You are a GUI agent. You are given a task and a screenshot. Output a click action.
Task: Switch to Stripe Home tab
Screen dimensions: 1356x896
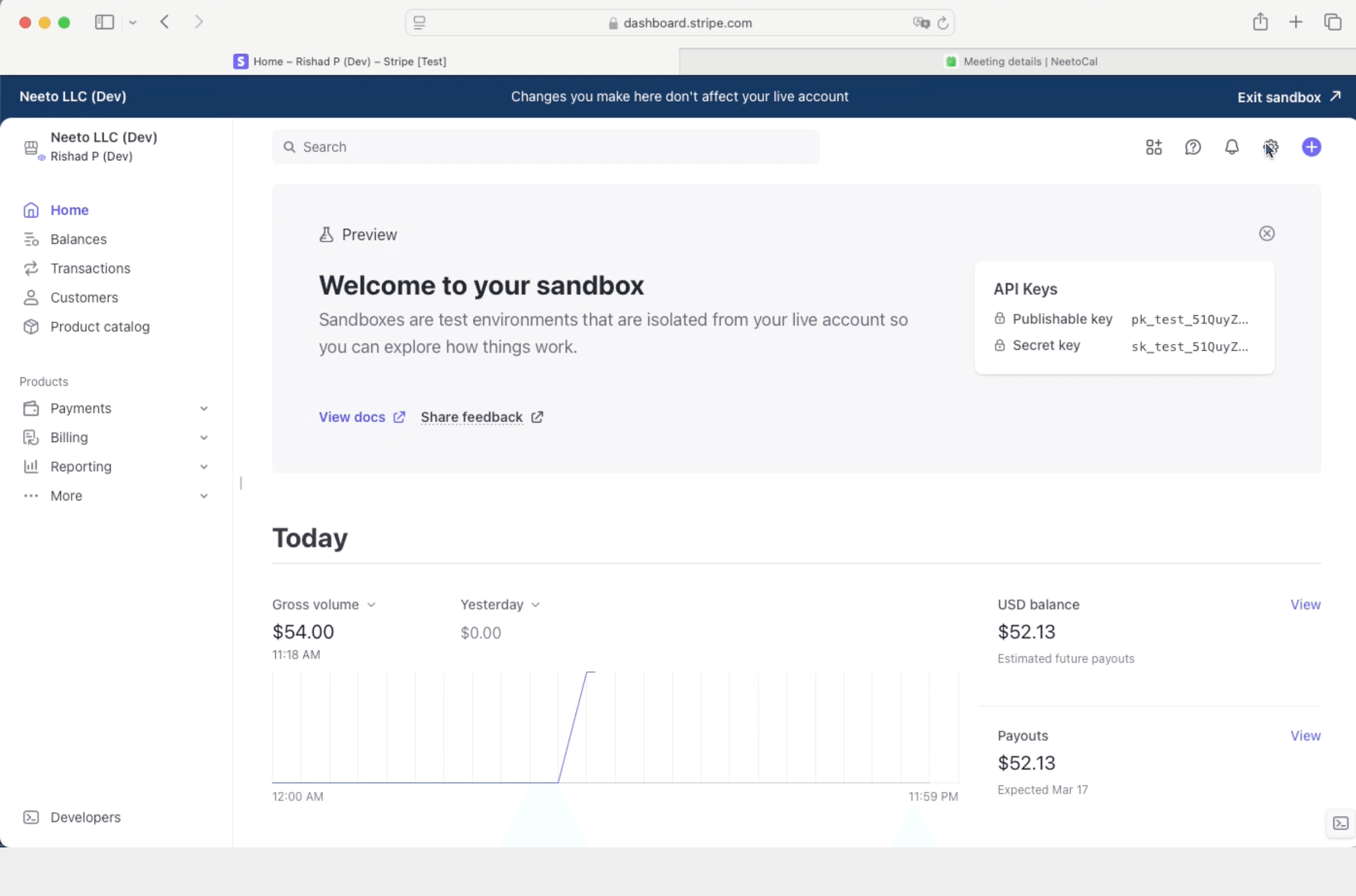coord(340,61)
